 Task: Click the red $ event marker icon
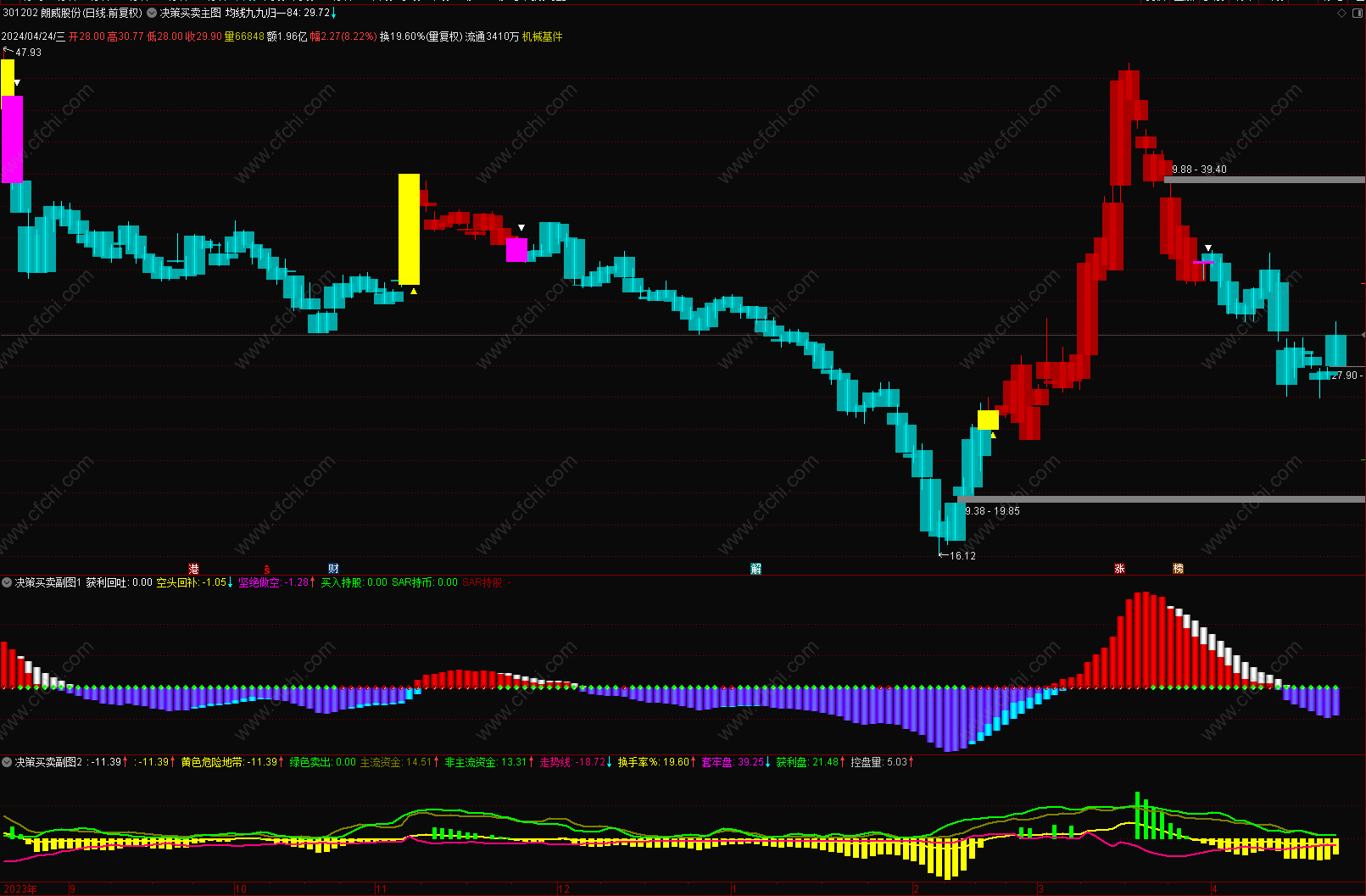[266, 569]
